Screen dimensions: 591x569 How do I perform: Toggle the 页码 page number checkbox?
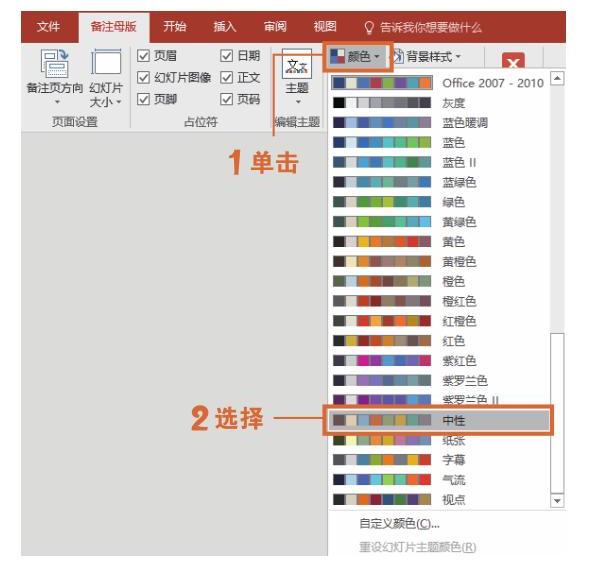(227, 99)
